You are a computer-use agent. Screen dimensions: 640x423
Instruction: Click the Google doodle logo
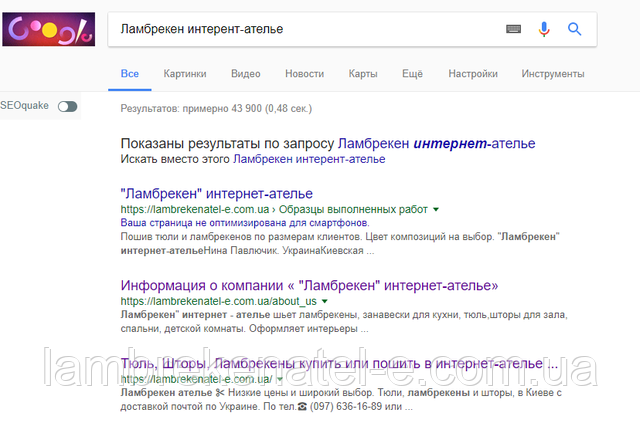pos(49,29)
